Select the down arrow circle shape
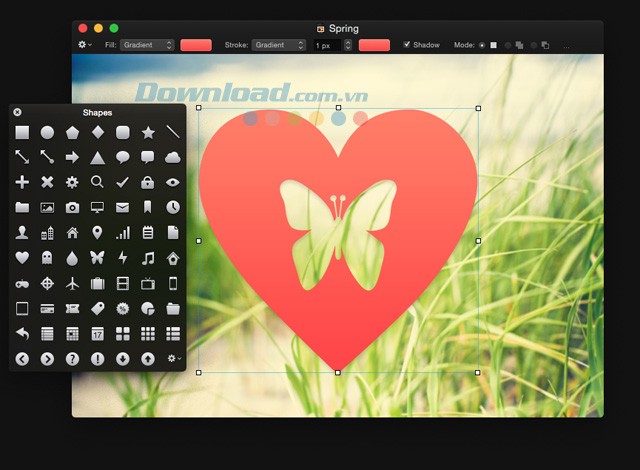 122,359
